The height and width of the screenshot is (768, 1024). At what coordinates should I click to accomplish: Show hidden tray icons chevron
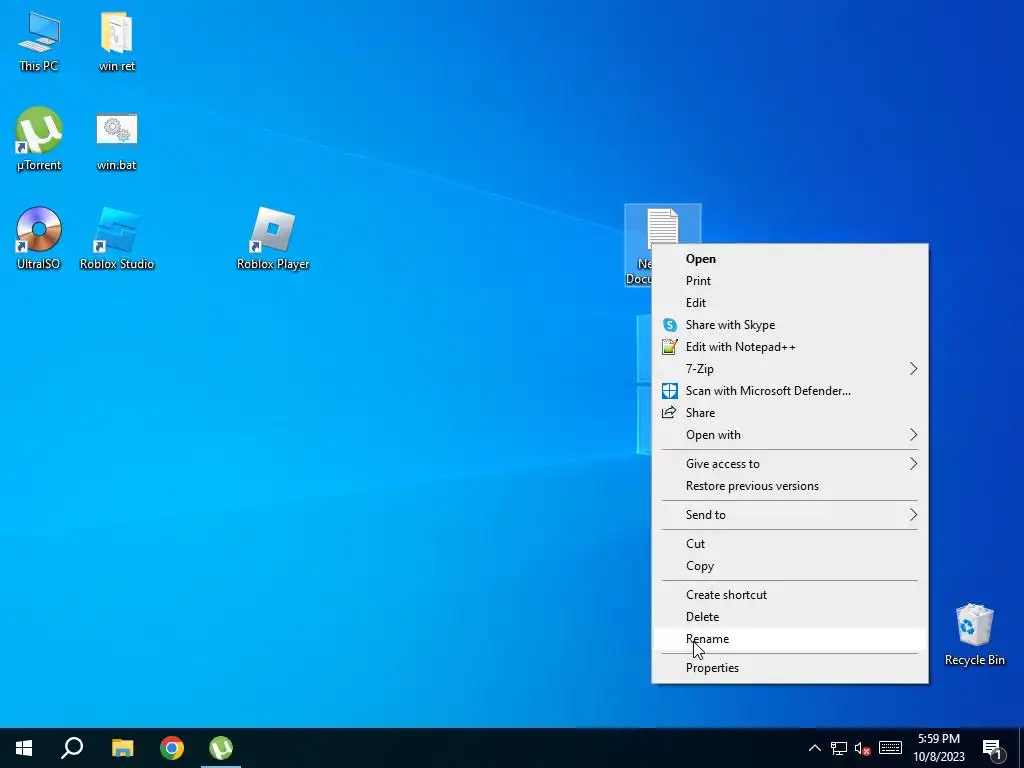pos(814,748)
